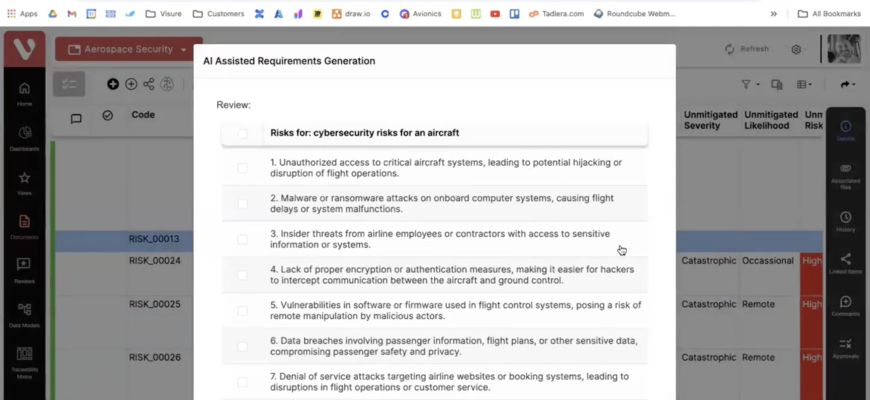Select checkbox for Insider threats risk

[242, 239]
